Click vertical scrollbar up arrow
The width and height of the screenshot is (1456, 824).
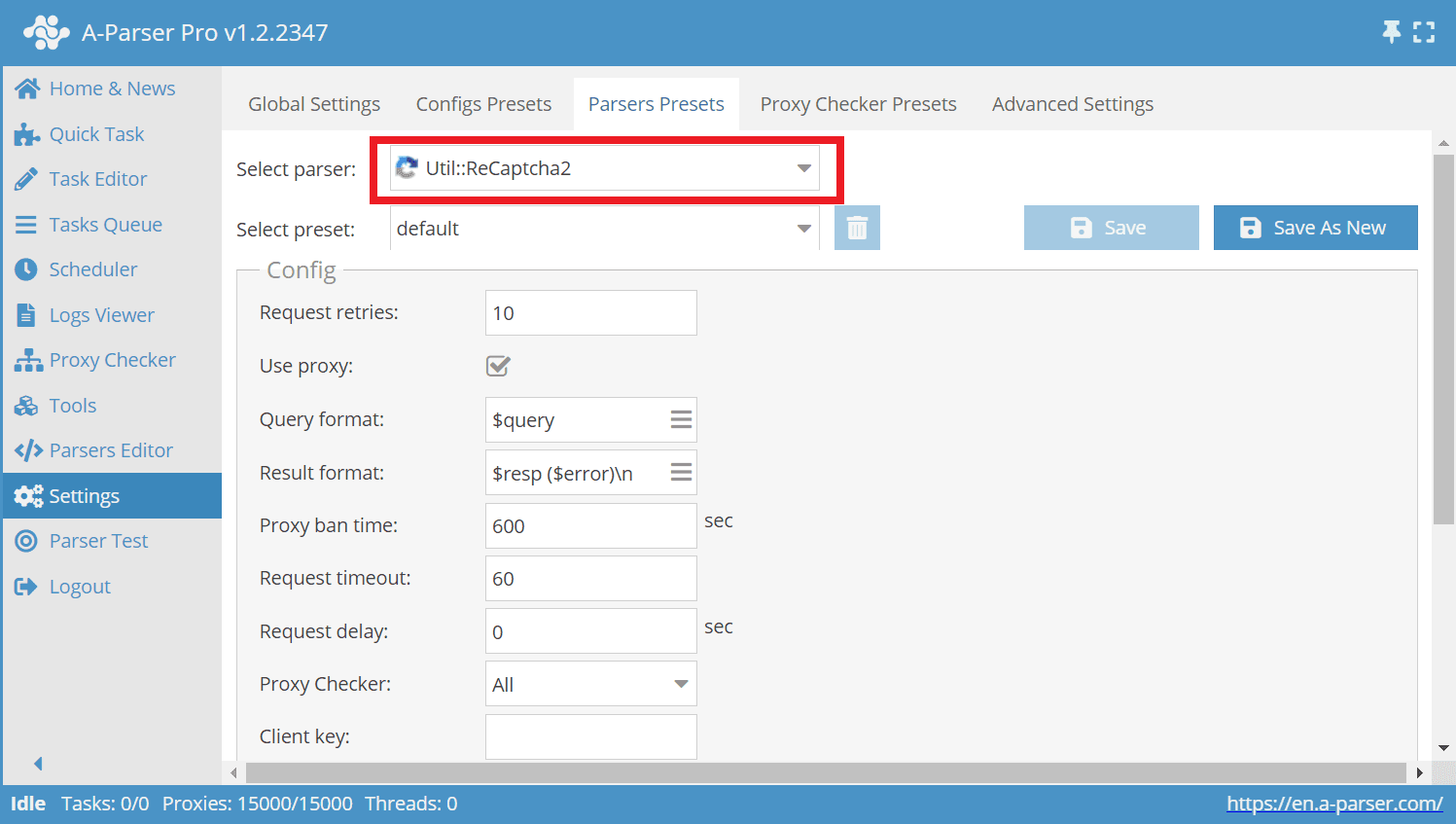click(x=1443, y=143)
